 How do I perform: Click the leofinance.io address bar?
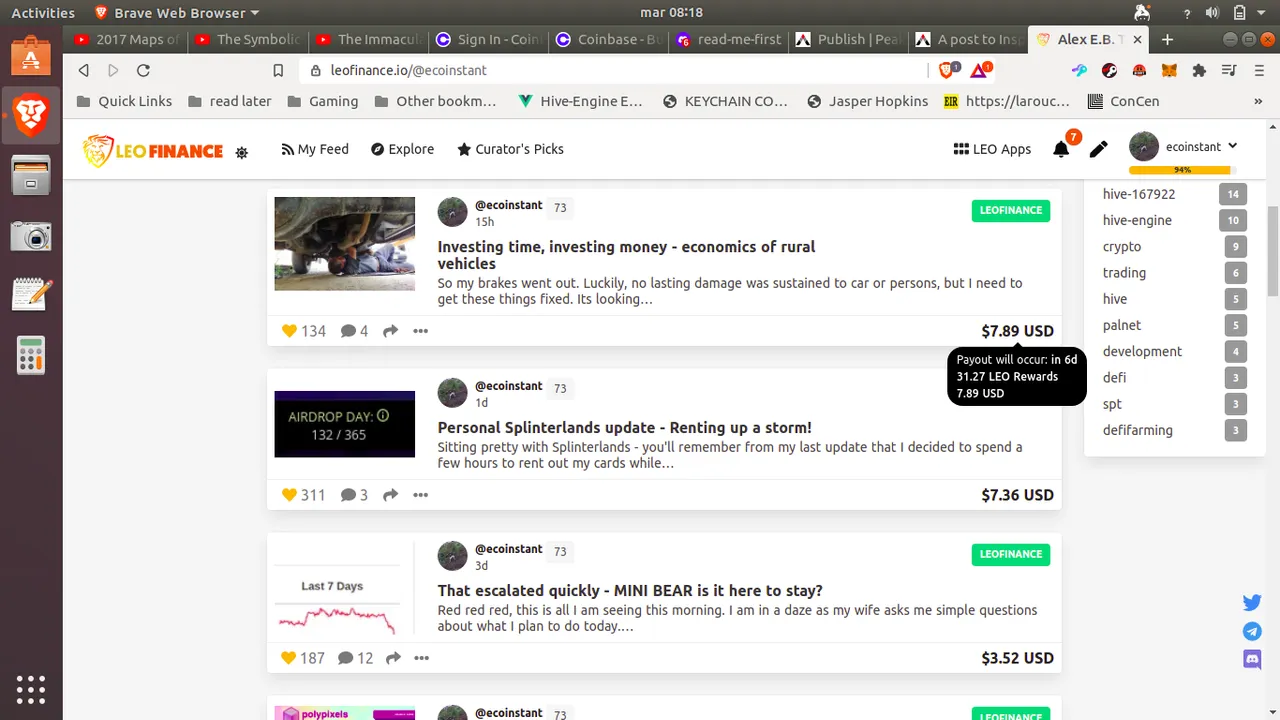click(614, 70)
